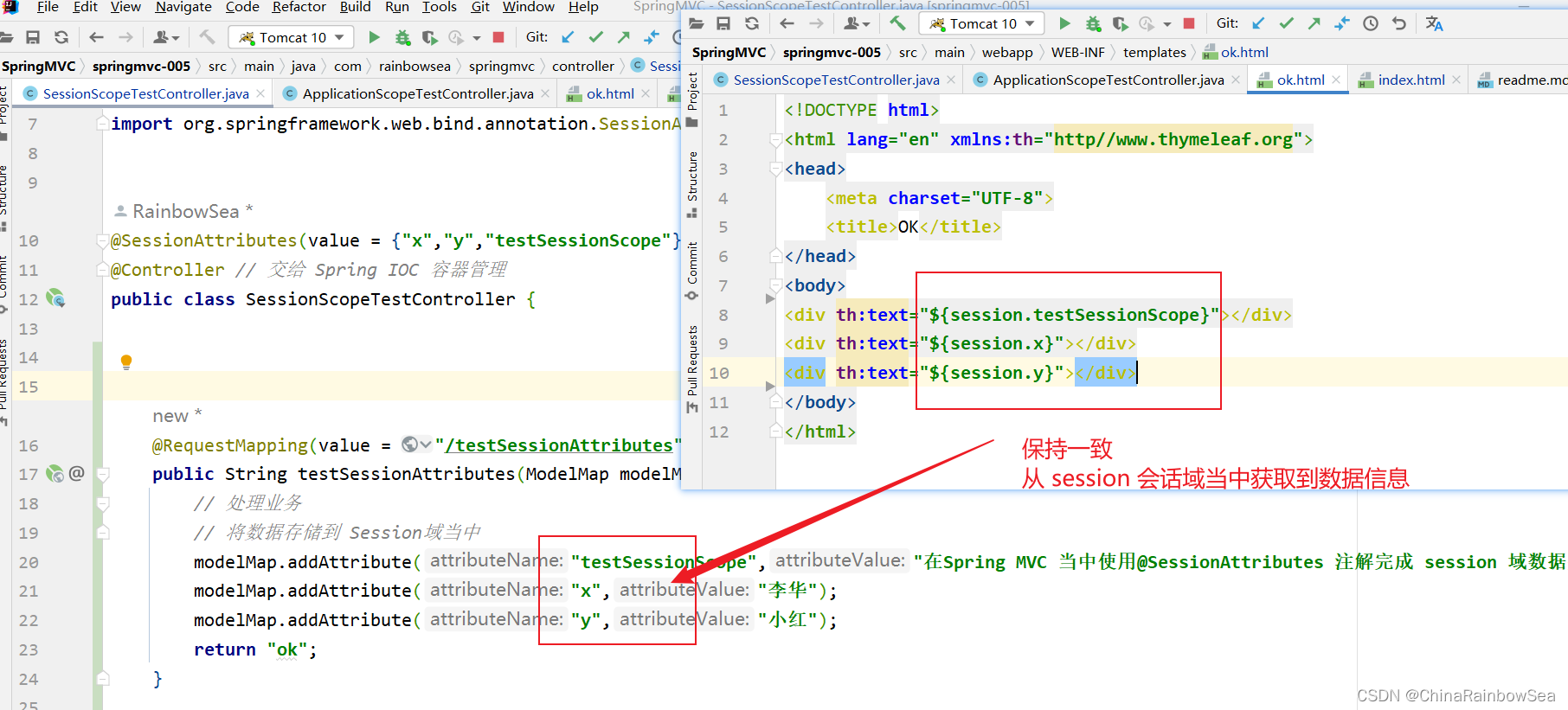
Task: Close the ok.html tab in the ok.html window
Action: coord(1336,80)
